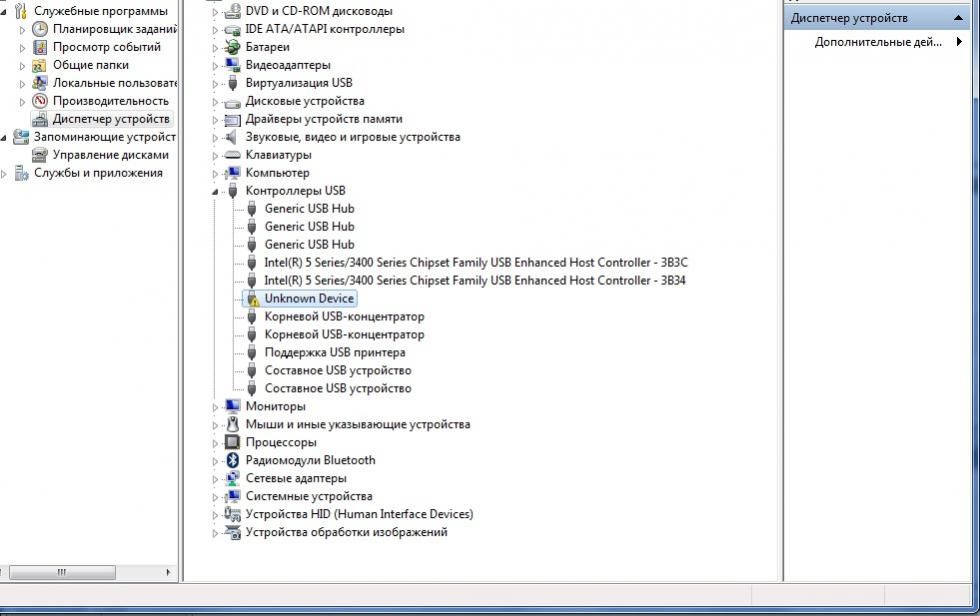This screenshot has height=616, width=980.
Task: Click the Event Viewer icon
Action: coord(40,47)
